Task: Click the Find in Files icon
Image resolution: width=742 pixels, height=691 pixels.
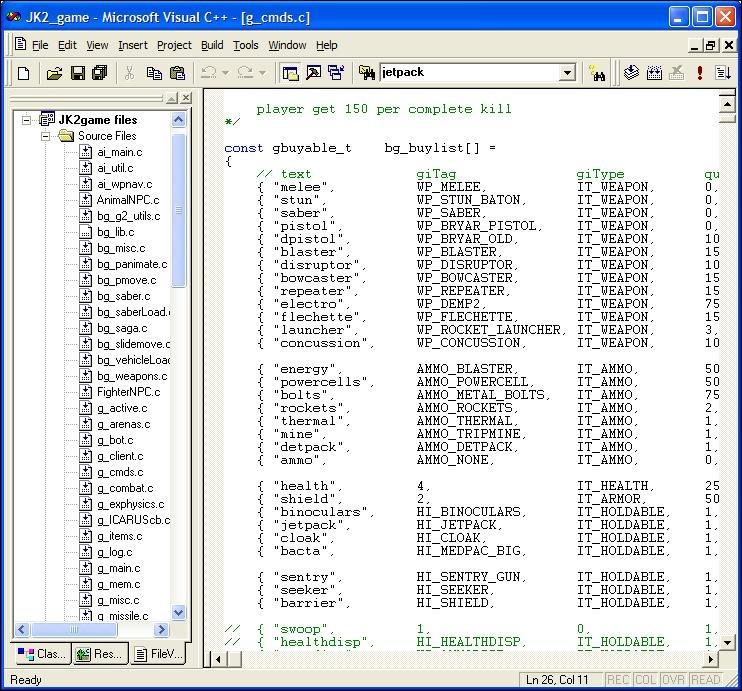Action: tap(366, 73)
